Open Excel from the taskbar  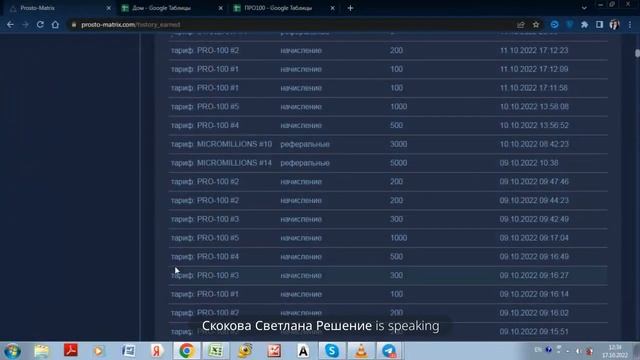pos(216,351)
